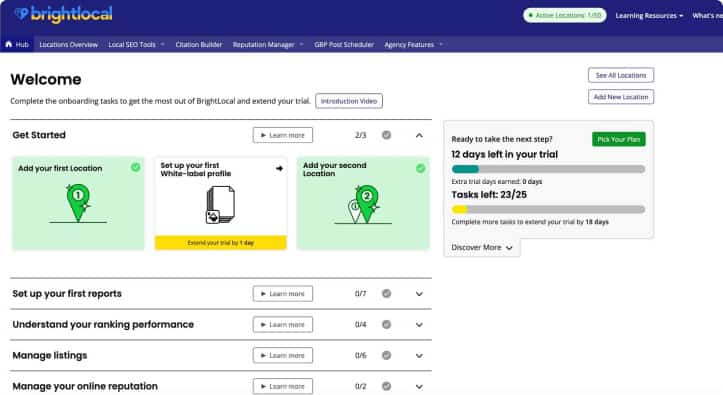The width and height of the screenshot is (723, 395).
Task: Open Locations Overview tab
Action: (68, 45)
